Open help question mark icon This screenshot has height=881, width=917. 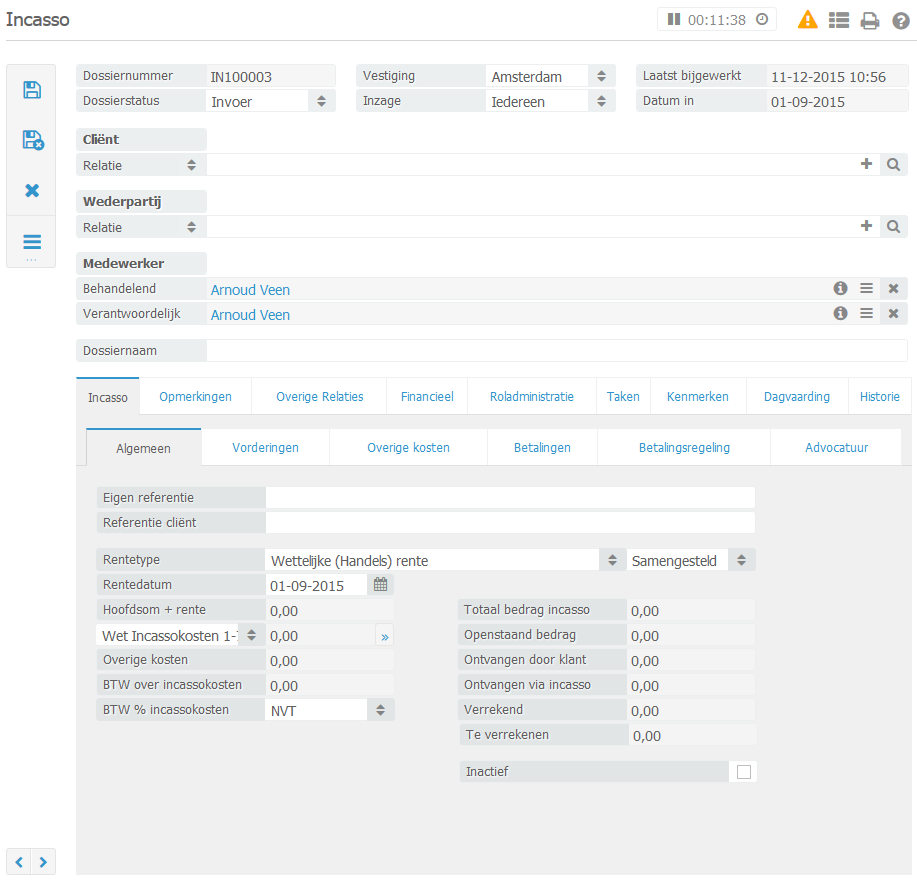point(901,21)
